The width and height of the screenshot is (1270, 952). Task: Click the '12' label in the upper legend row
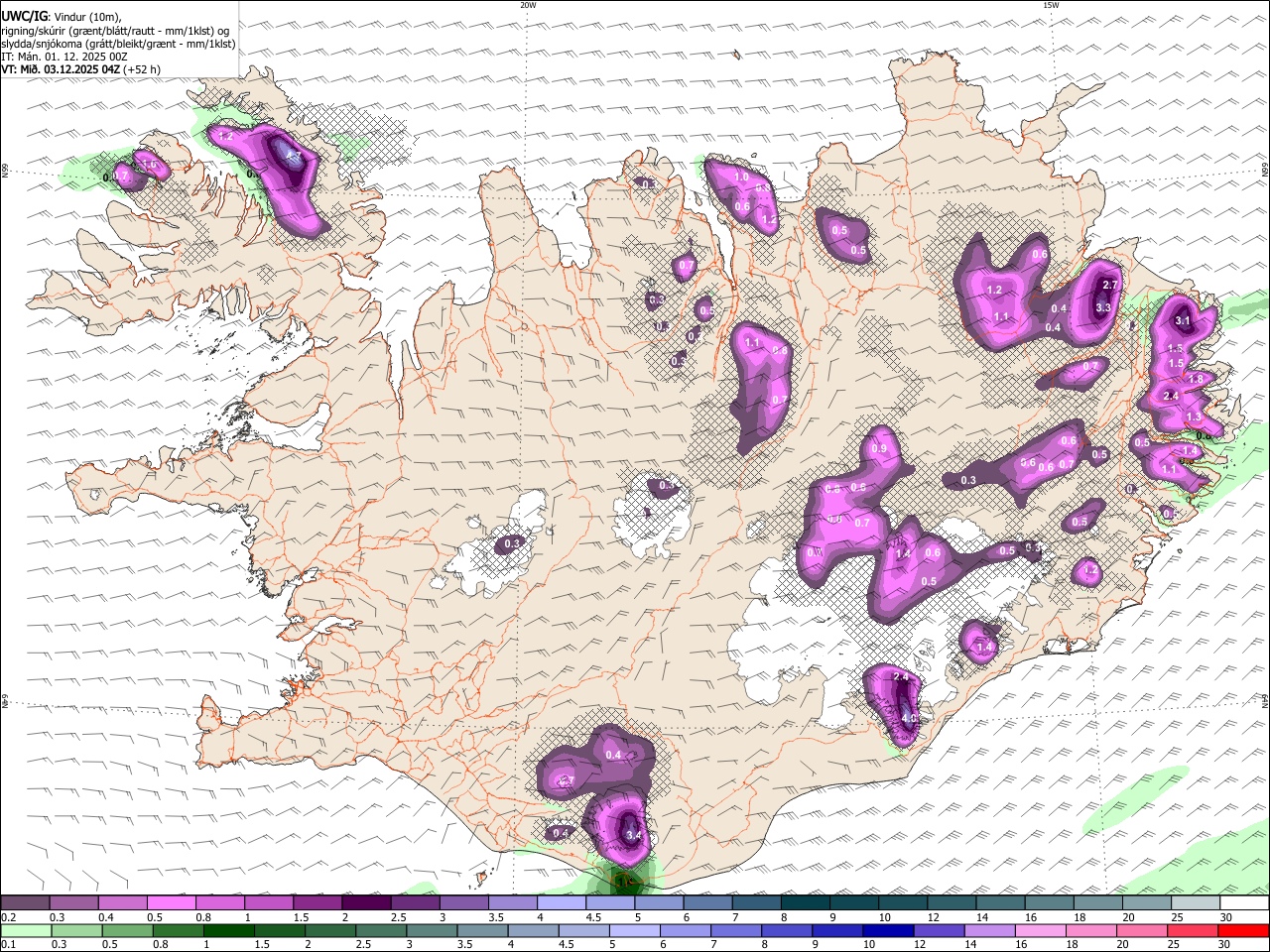coord(933,917)
